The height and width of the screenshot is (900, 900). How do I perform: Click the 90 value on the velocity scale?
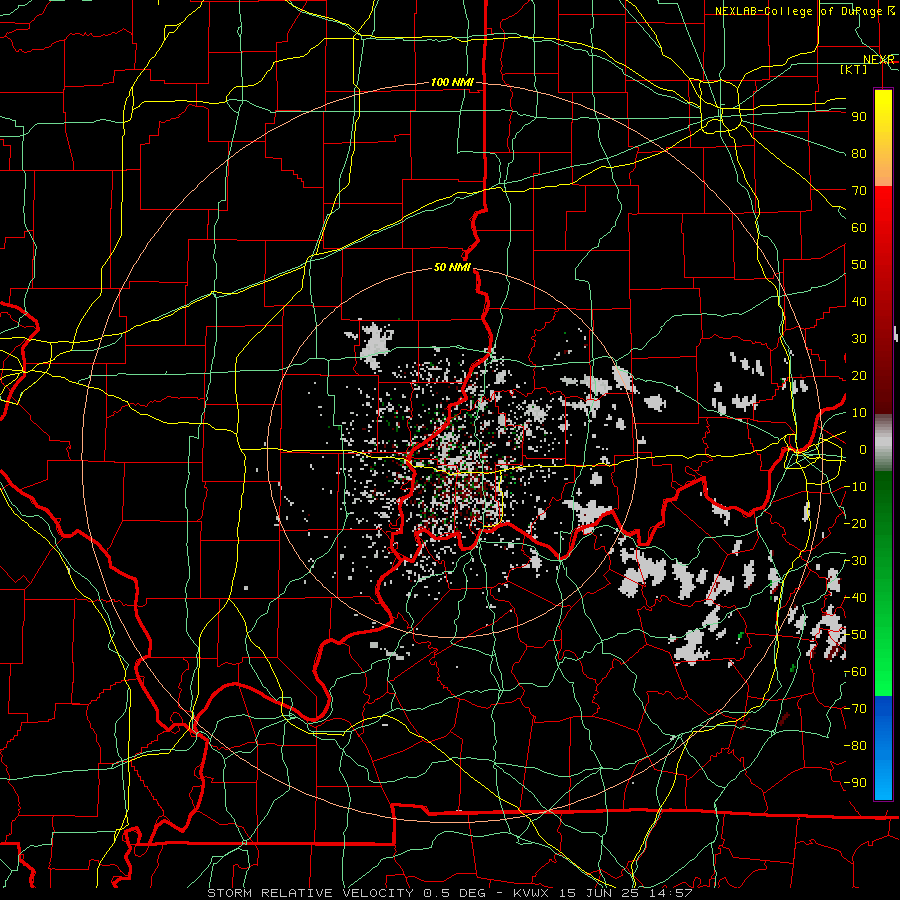click(859, 117)
